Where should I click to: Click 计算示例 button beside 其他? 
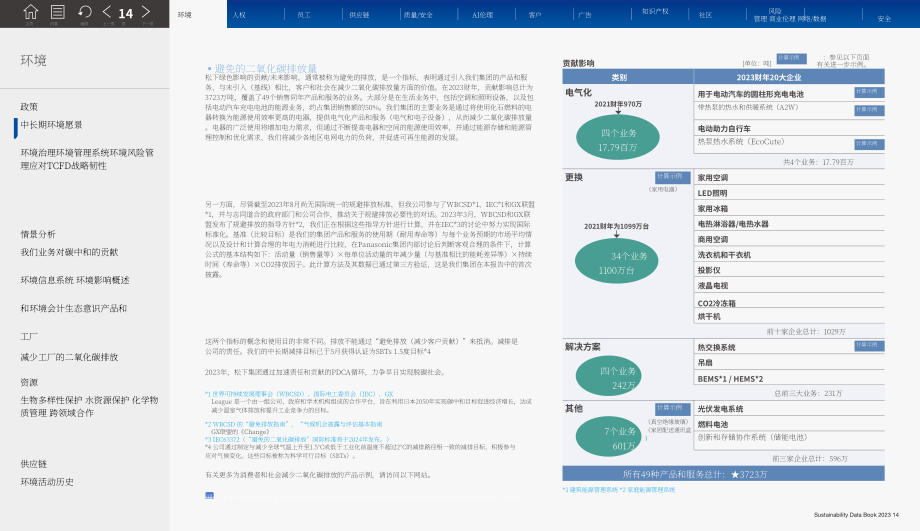[x=672, y=409]
